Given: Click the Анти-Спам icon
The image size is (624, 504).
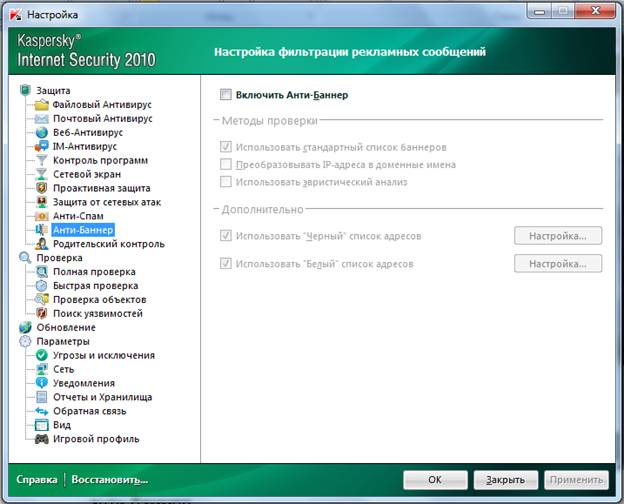Looking at the screenshot, I should pyautogui.click(x=41, y=216).
